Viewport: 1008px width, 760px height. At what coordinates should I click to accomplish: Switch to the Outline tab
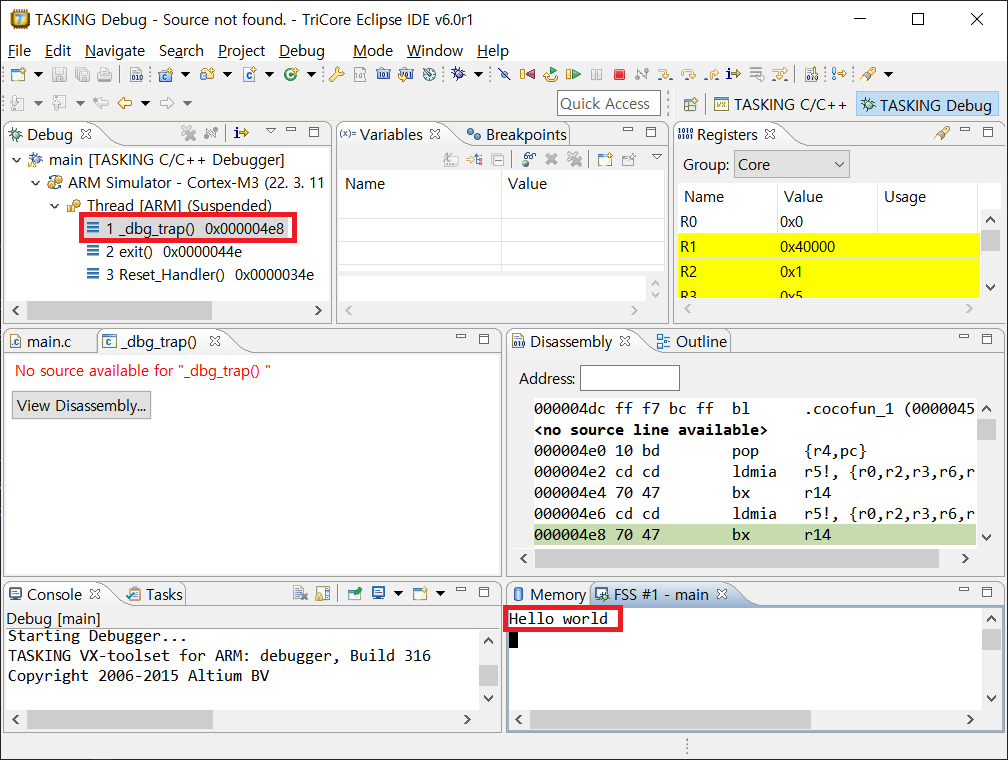[x=692, y=341]
